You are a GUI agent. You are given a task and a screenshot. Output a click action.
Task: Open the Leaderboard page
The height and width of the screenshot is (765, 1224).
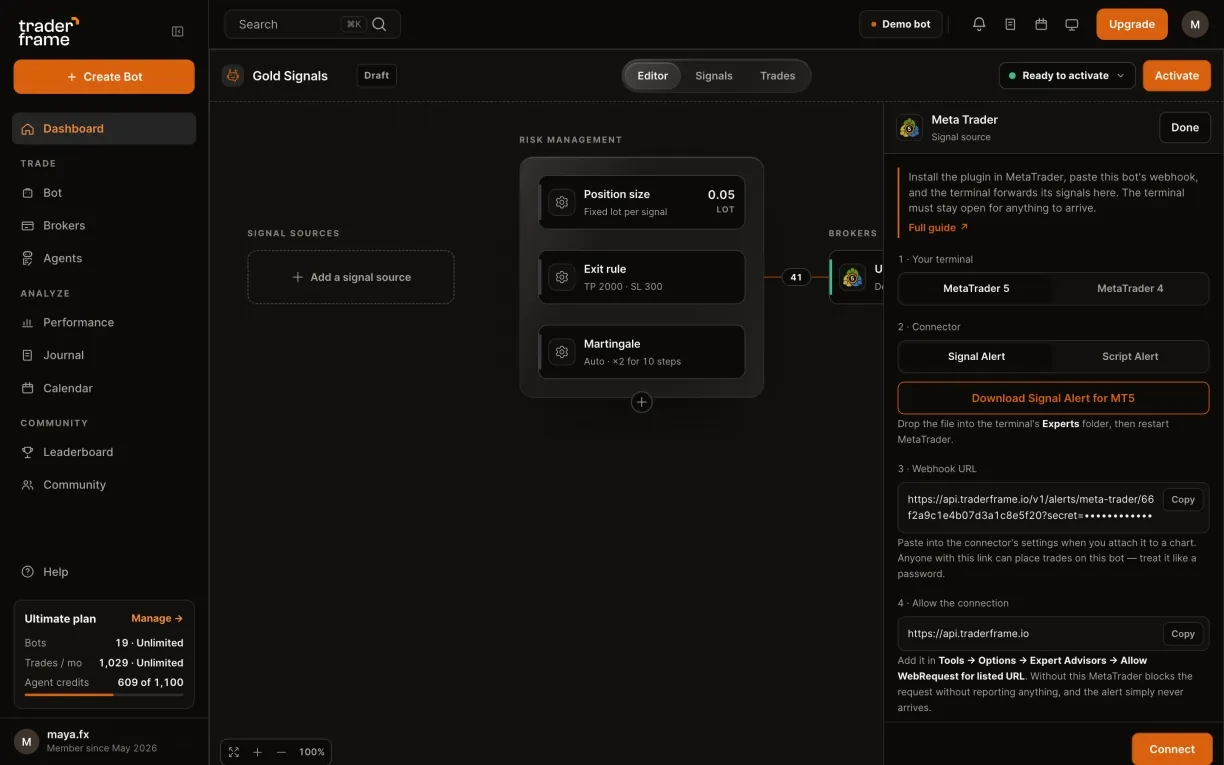coord(104,452)
